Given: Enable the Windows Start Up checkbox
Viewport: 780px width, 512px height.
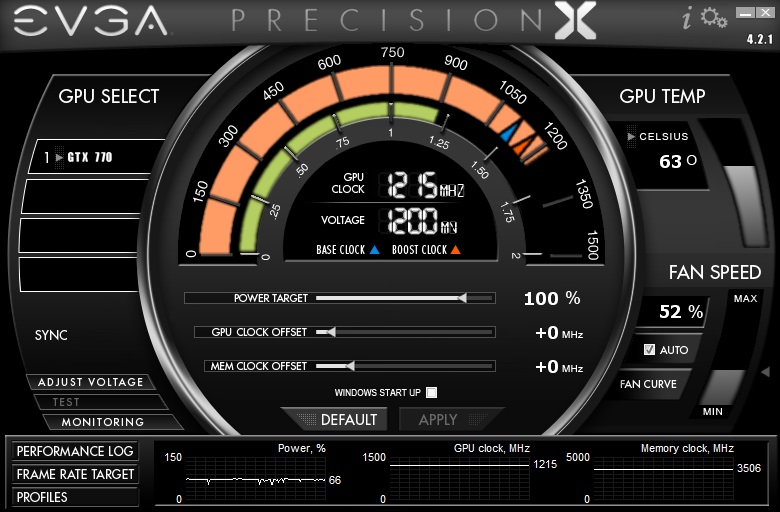Looking at the screenshot, I should [432, 393].
